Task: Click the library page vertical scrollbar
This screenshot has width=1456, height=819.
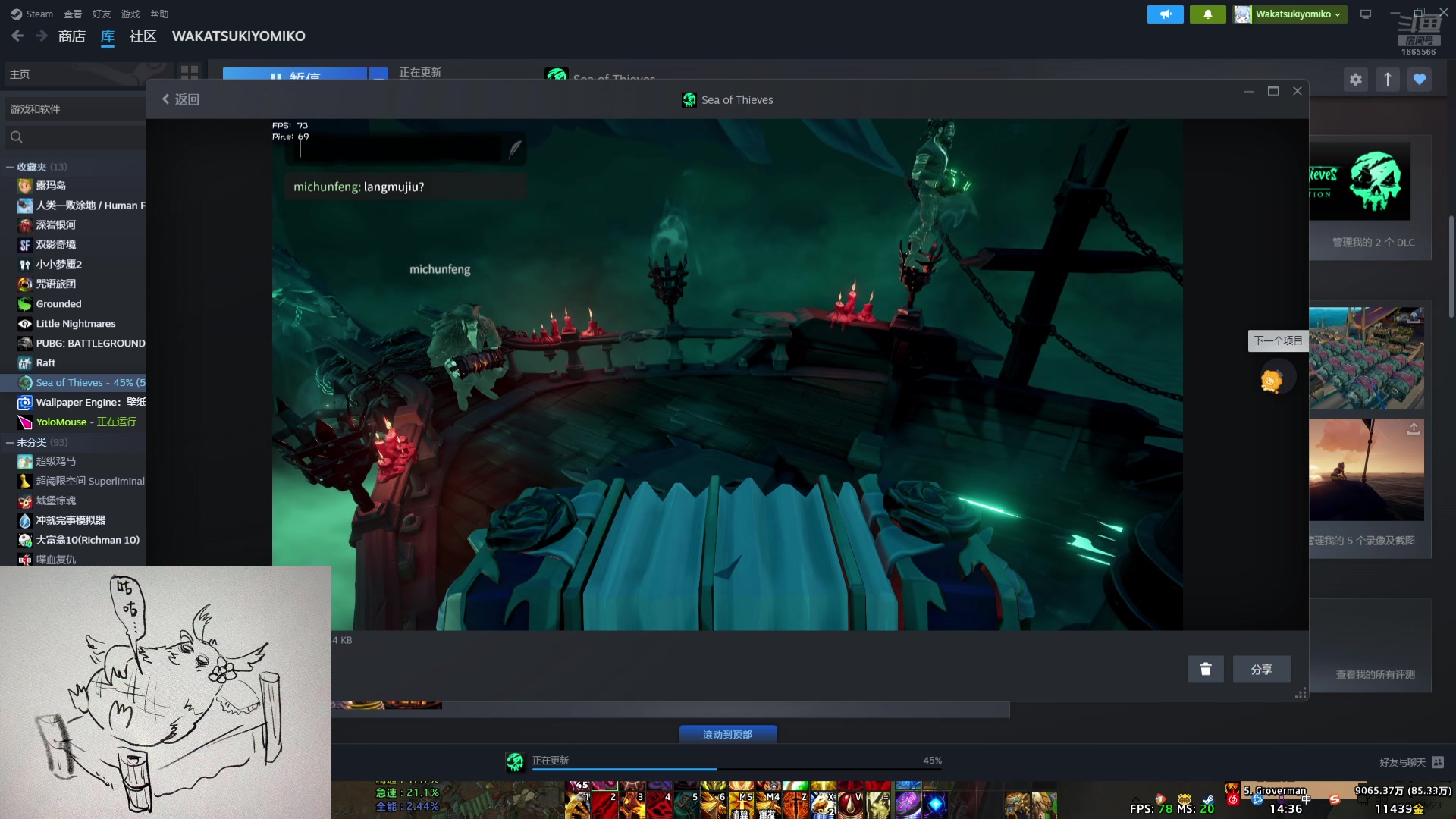Action: coord(1451,265)
